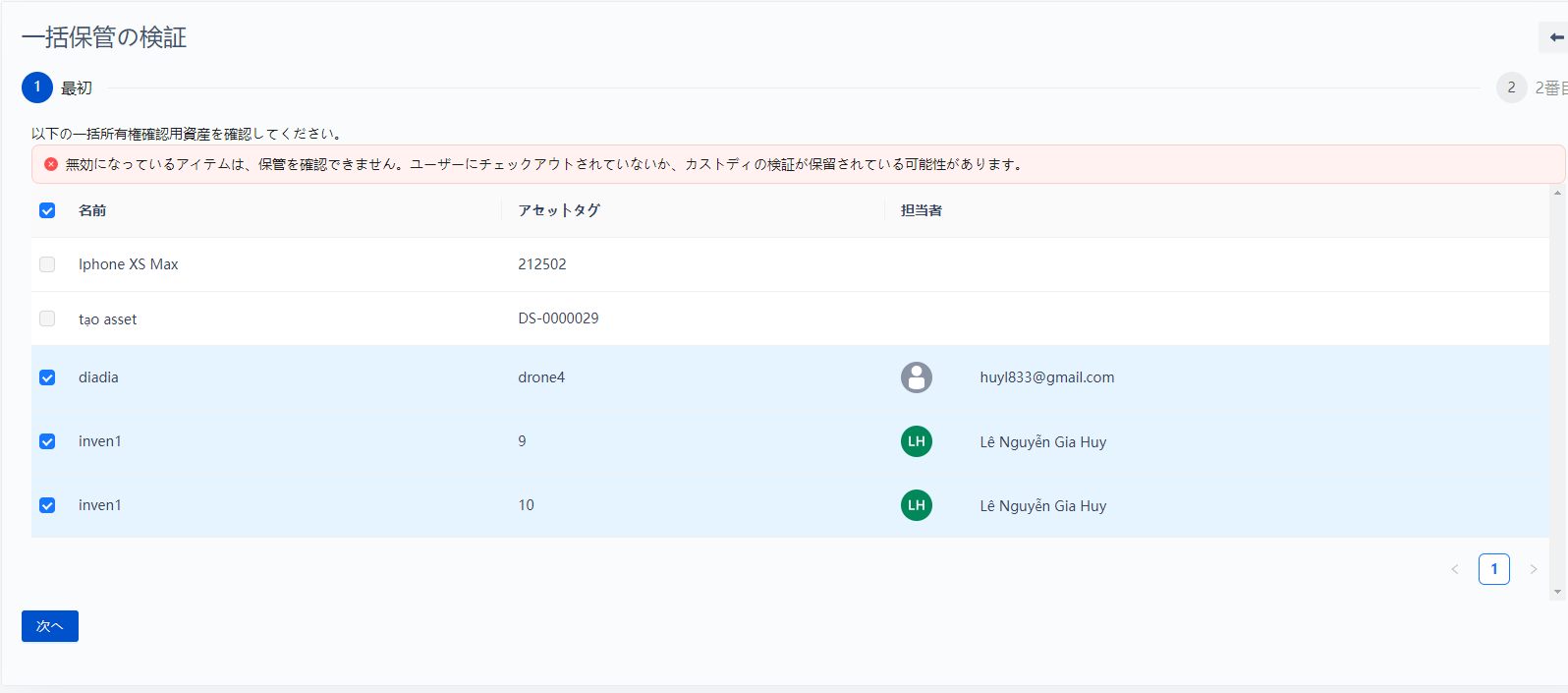
Task: Click the green LH avatar in tag 9 row
Action: tap(916, 441)
